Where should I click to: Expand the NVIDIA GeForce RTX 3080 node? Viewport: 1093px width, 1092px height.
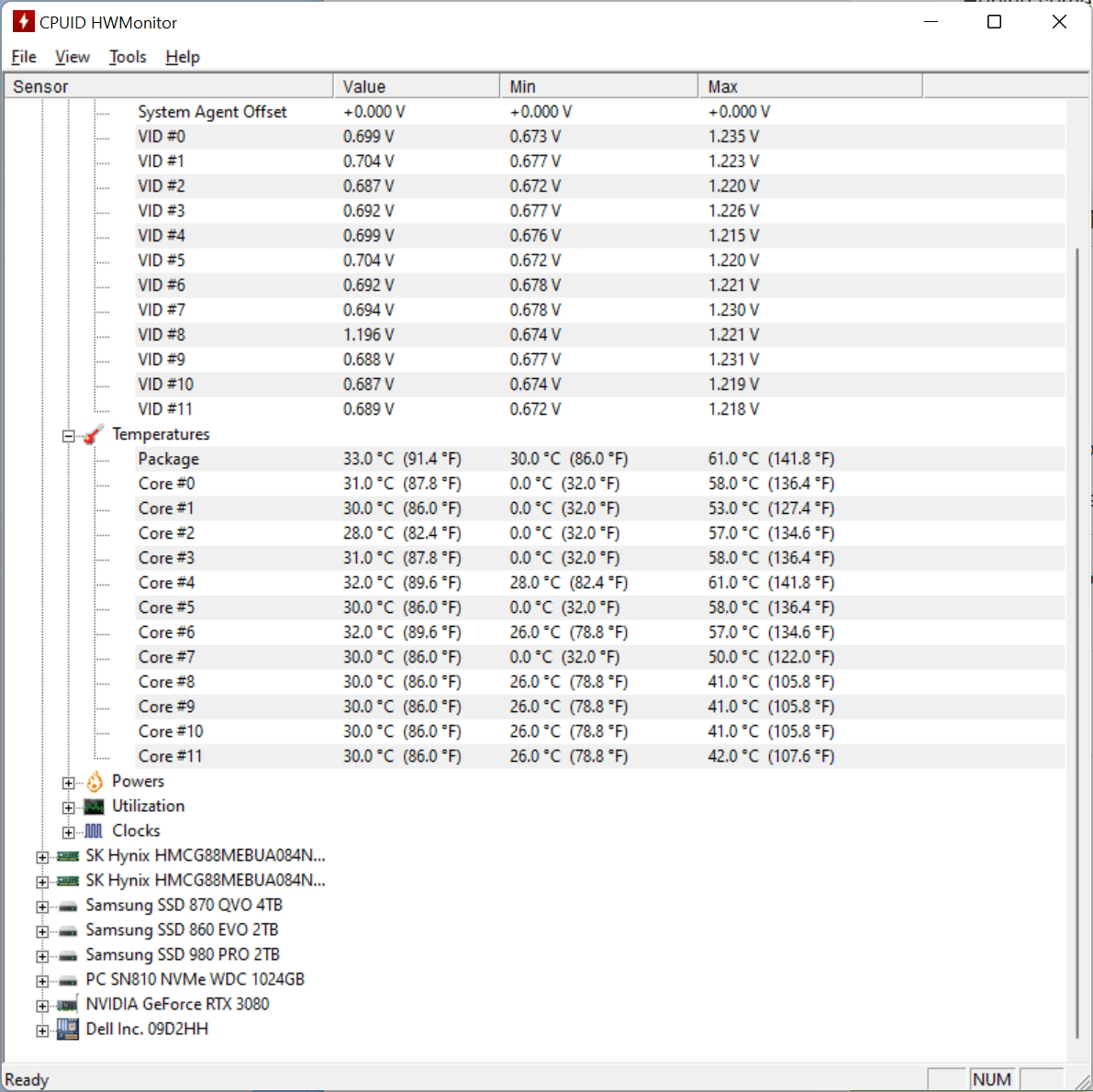click(x=42, y=1007)
